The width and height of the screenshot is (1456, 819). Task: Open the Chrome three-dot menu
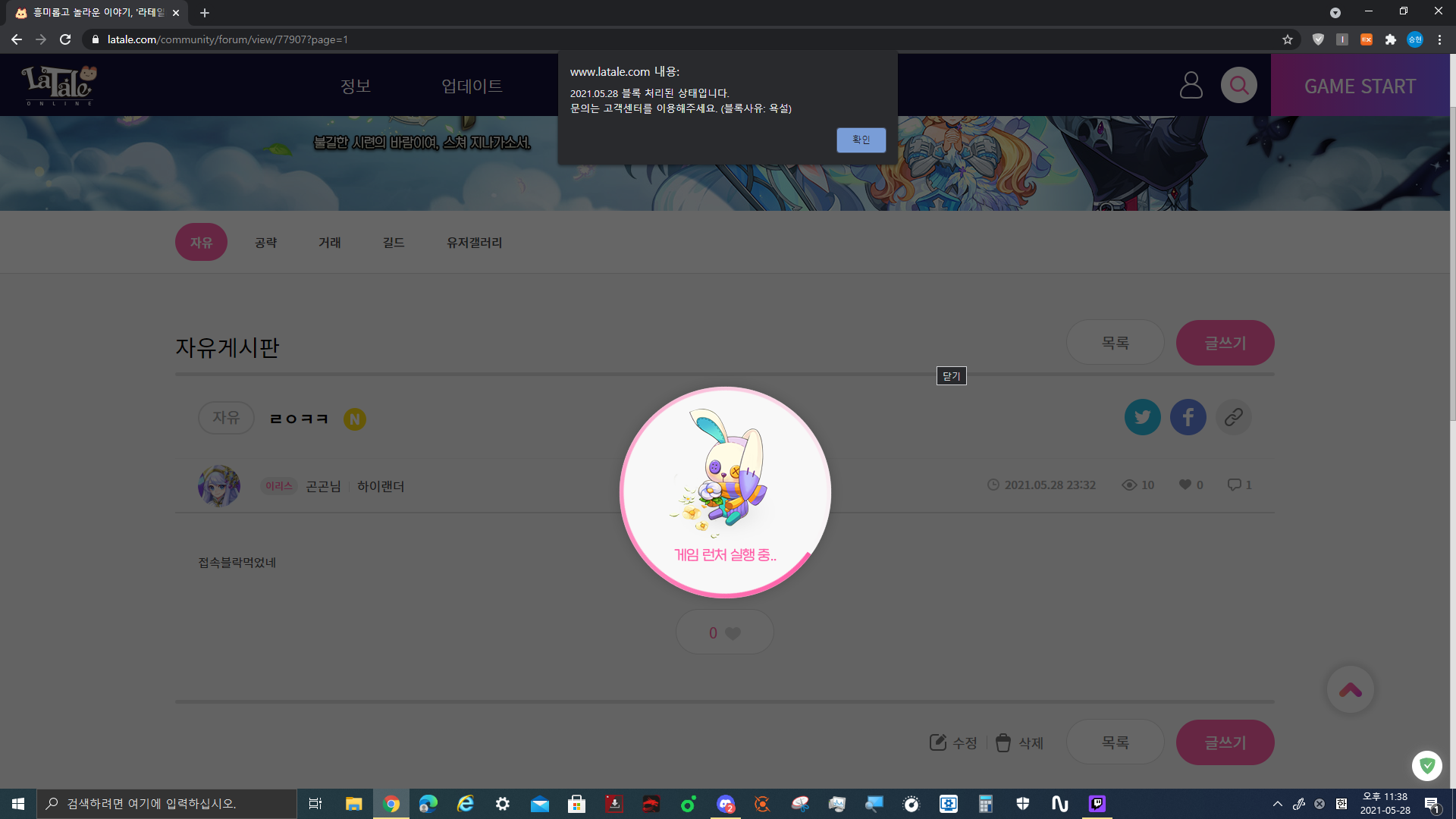pyautogui.click(x=1439, y=39)
